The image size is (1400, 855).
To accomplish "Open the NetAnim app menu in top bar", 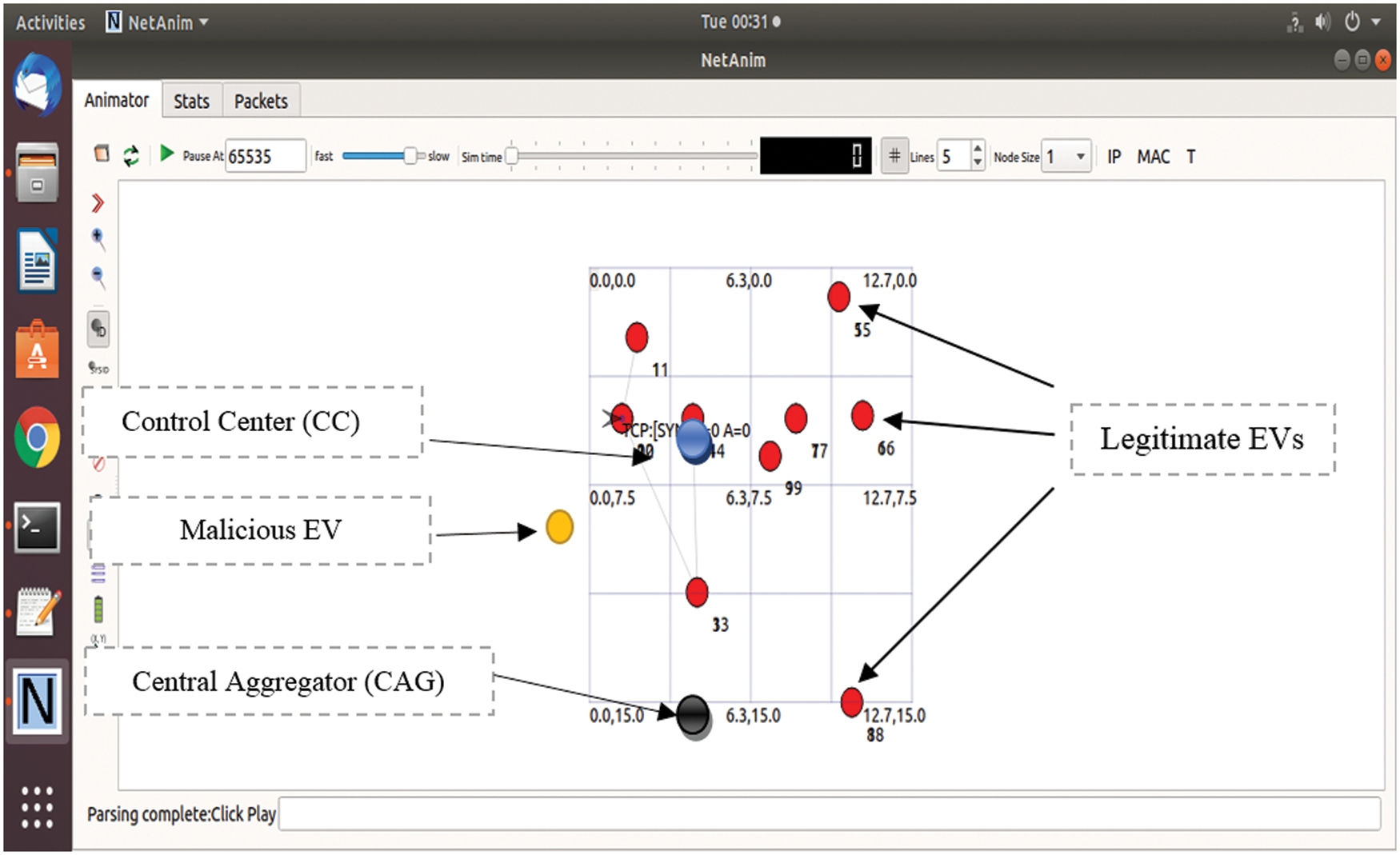I will [157, 22].
